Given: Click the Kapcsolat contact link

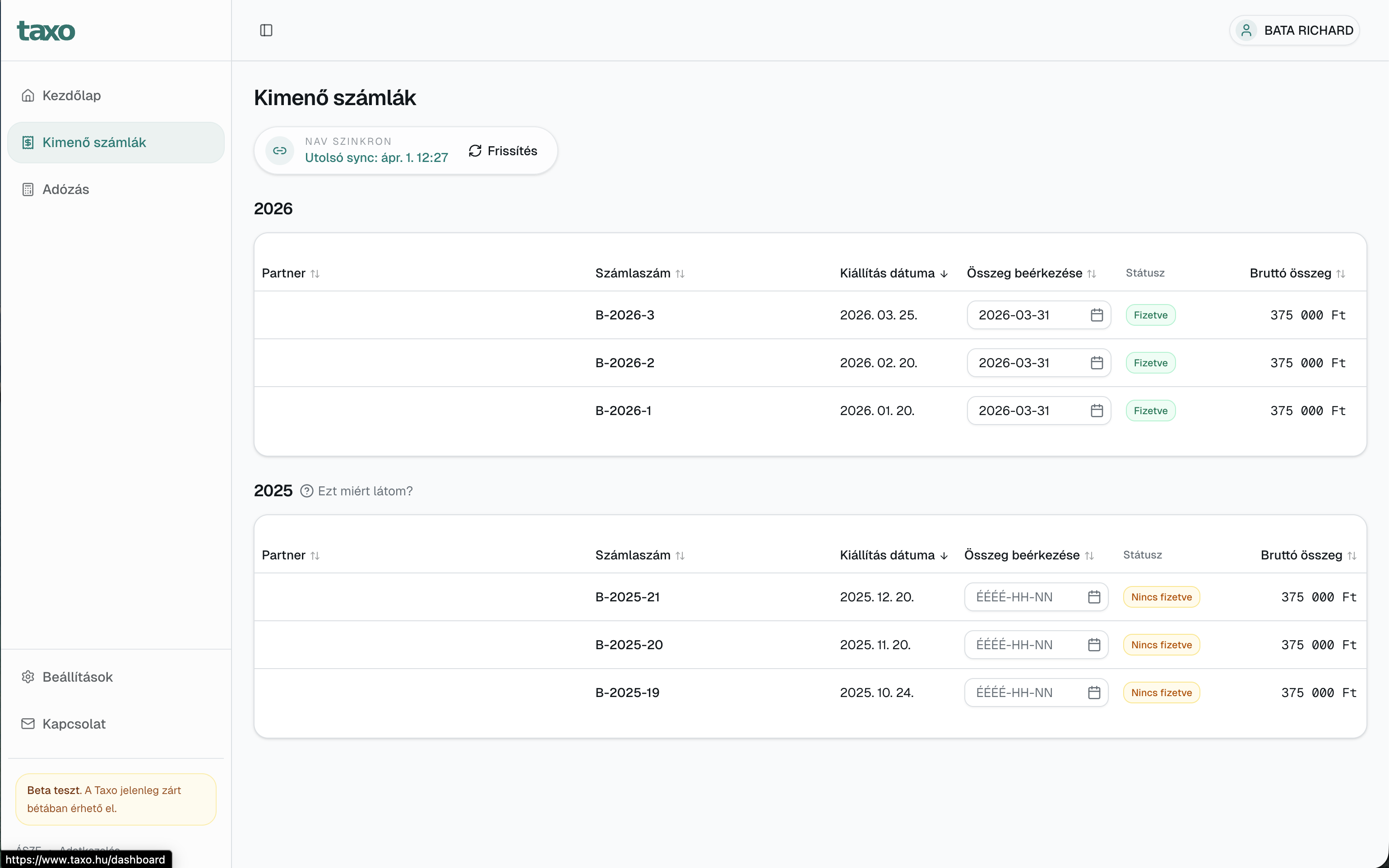Looking at the screenshot, I should (x=74, y=724).
